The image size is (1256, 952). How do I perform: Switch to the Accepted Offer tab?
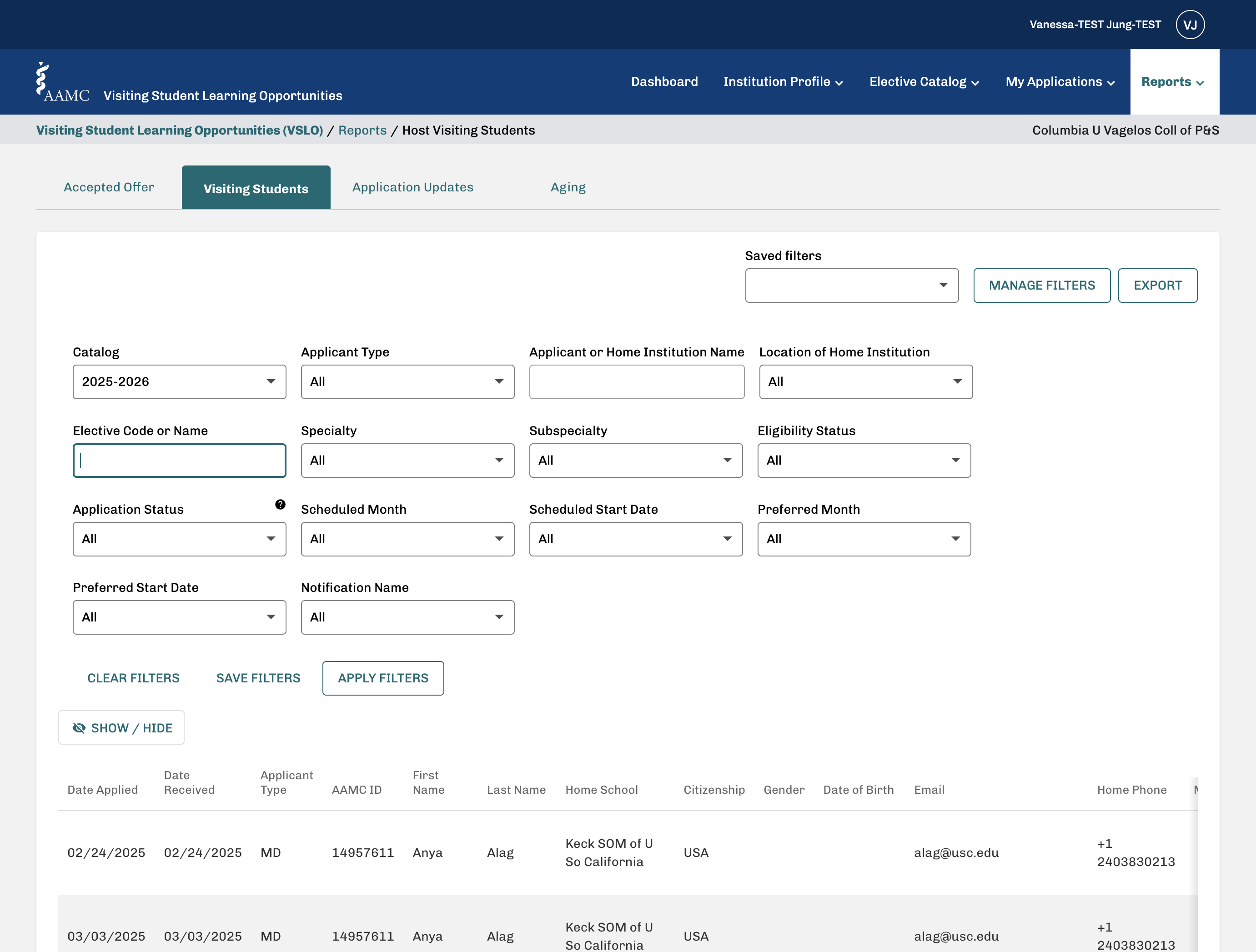click(109, 187)
